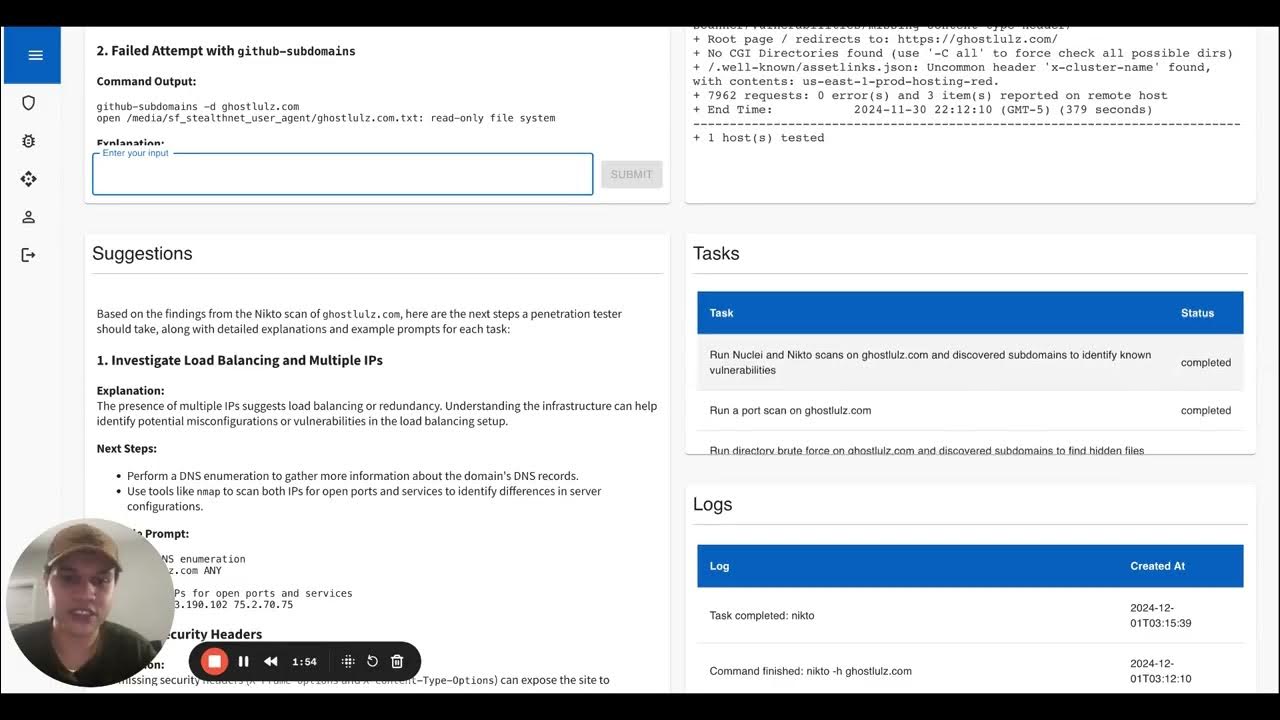
Task: Click the drag handle dots on recording bar
Action: click(348, 661)
